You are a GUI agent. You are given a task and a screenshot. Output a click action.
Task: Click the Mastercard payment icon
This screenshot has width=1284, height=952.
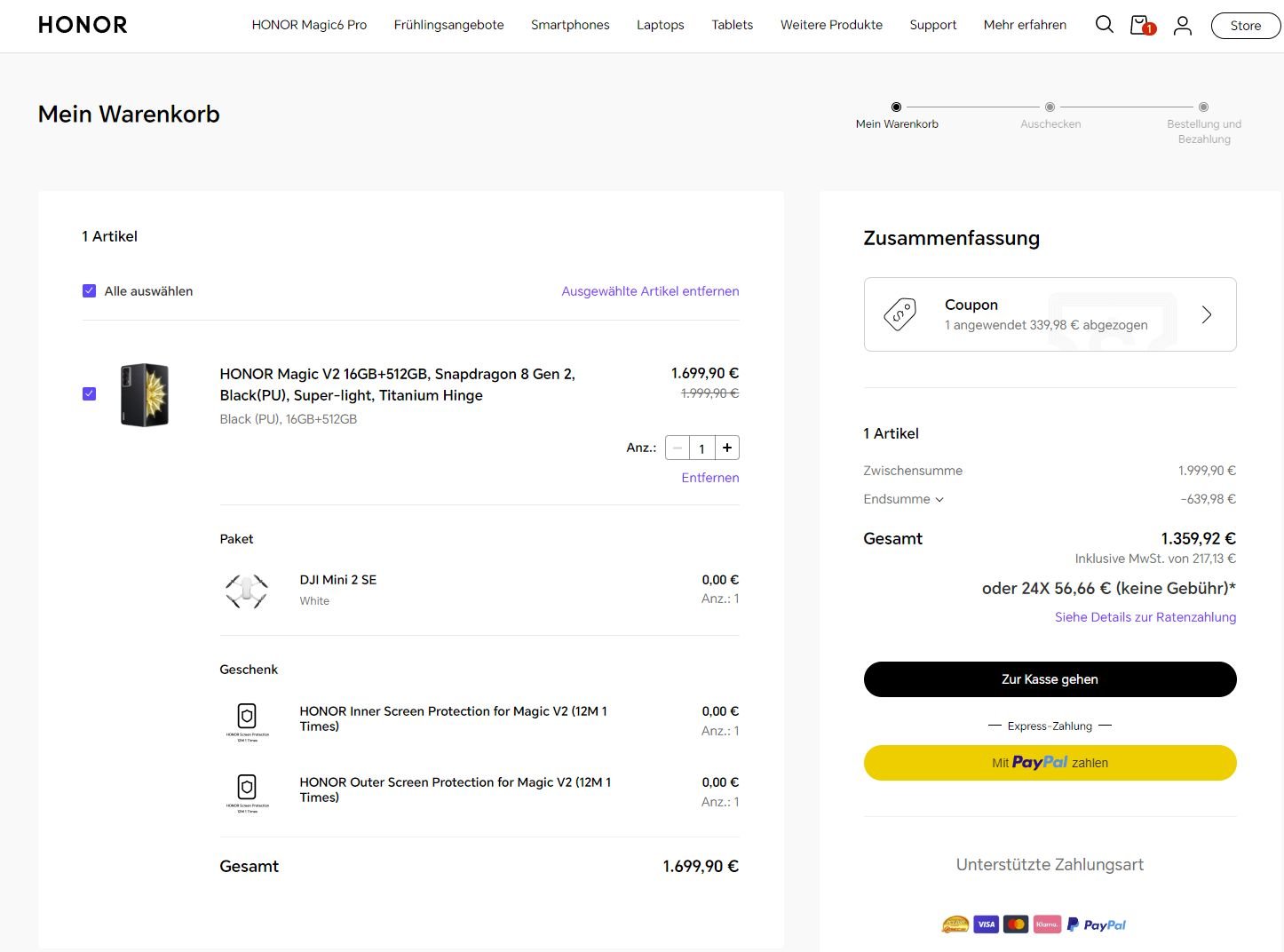pos(1016,924)
